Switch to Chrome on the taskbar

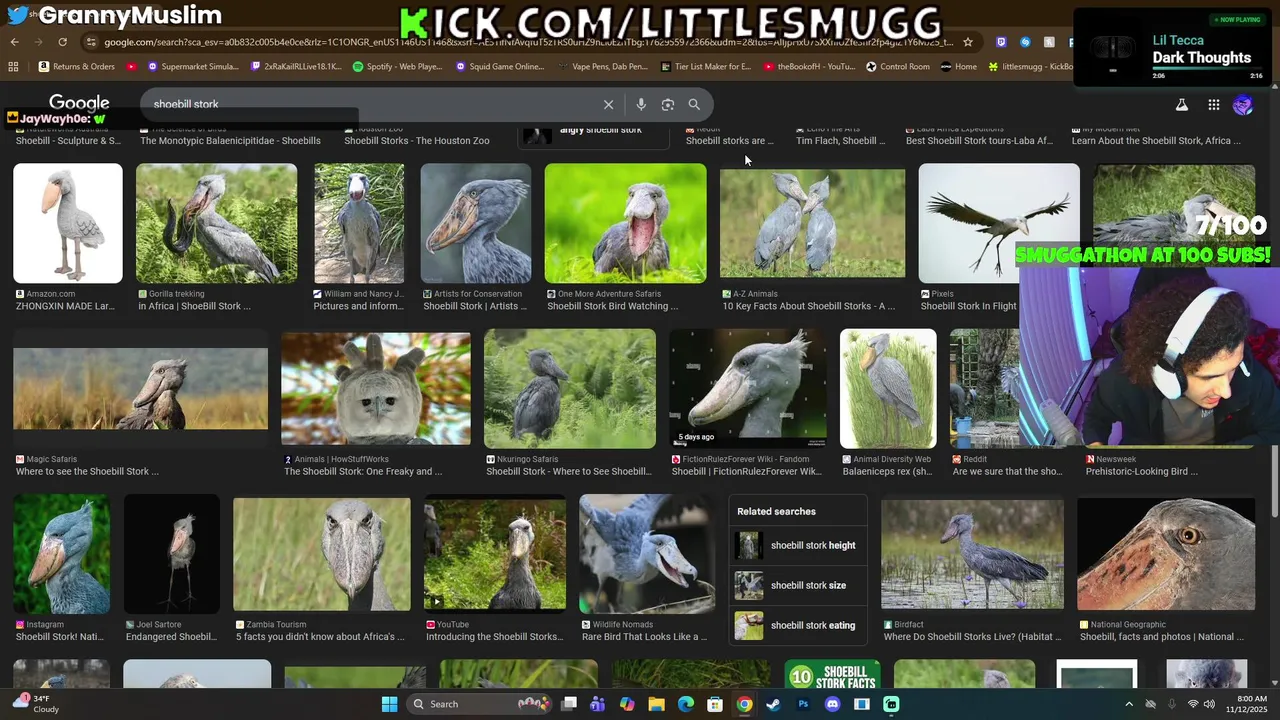pyautogui.click(x=744, y=704)
